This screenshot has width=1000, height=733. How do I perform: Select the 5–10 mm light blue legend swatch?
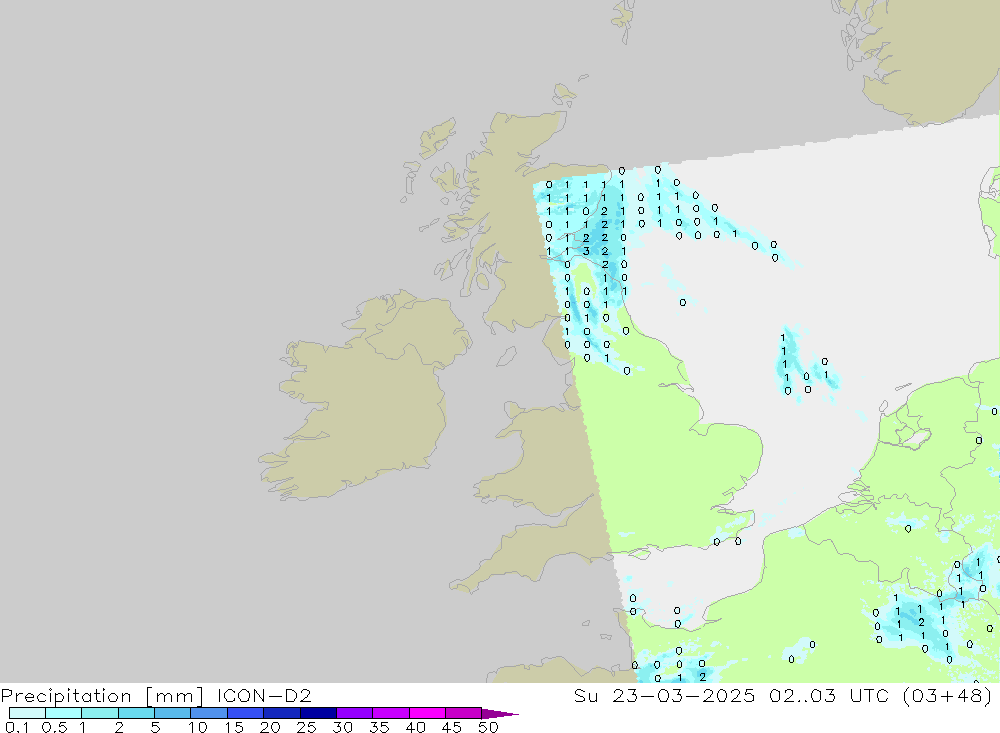pos(172,713)
